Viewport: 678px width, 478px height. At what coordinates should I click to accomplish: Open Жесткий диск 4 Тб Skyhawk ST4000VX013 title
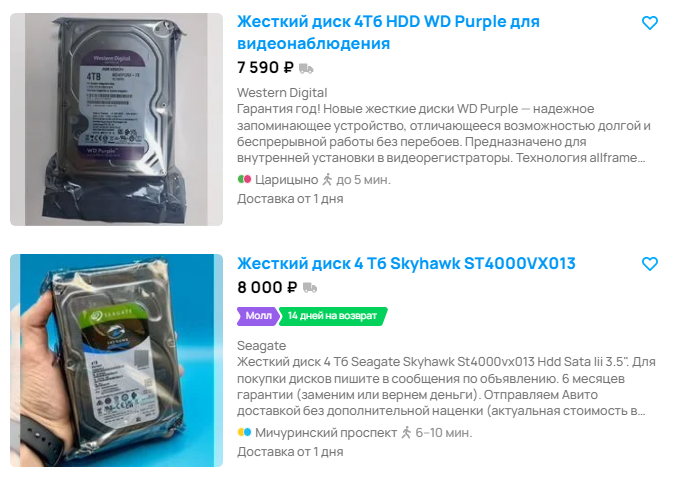pos(406,263)
